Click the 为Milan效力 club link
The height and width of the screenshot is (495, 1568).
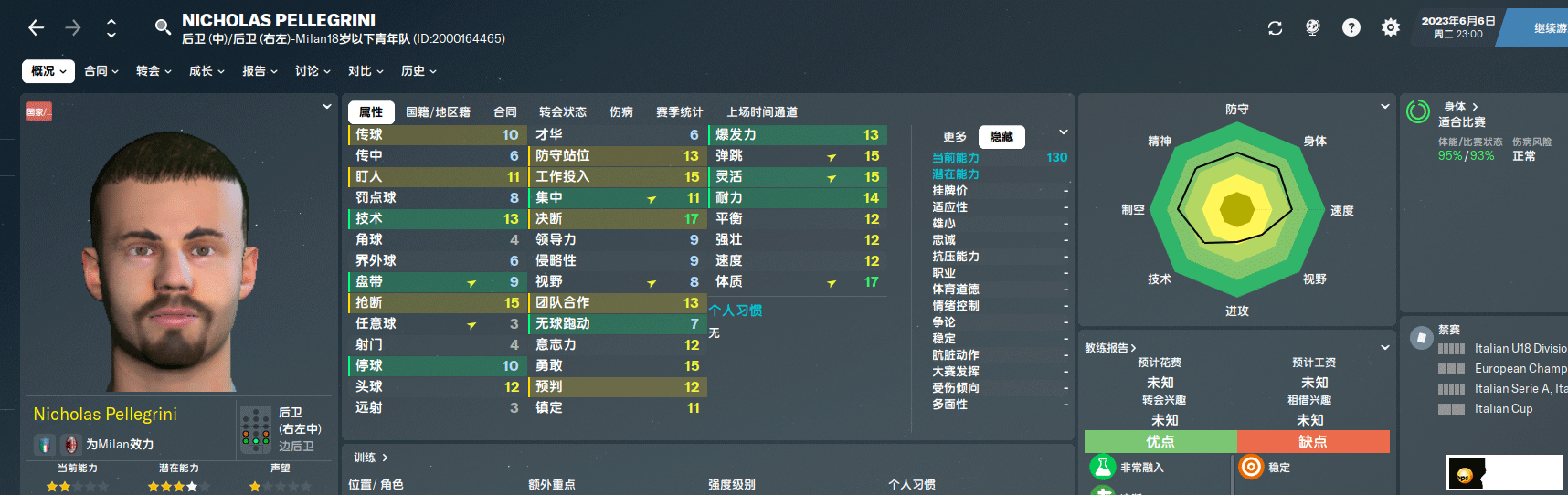click(120, 445)
